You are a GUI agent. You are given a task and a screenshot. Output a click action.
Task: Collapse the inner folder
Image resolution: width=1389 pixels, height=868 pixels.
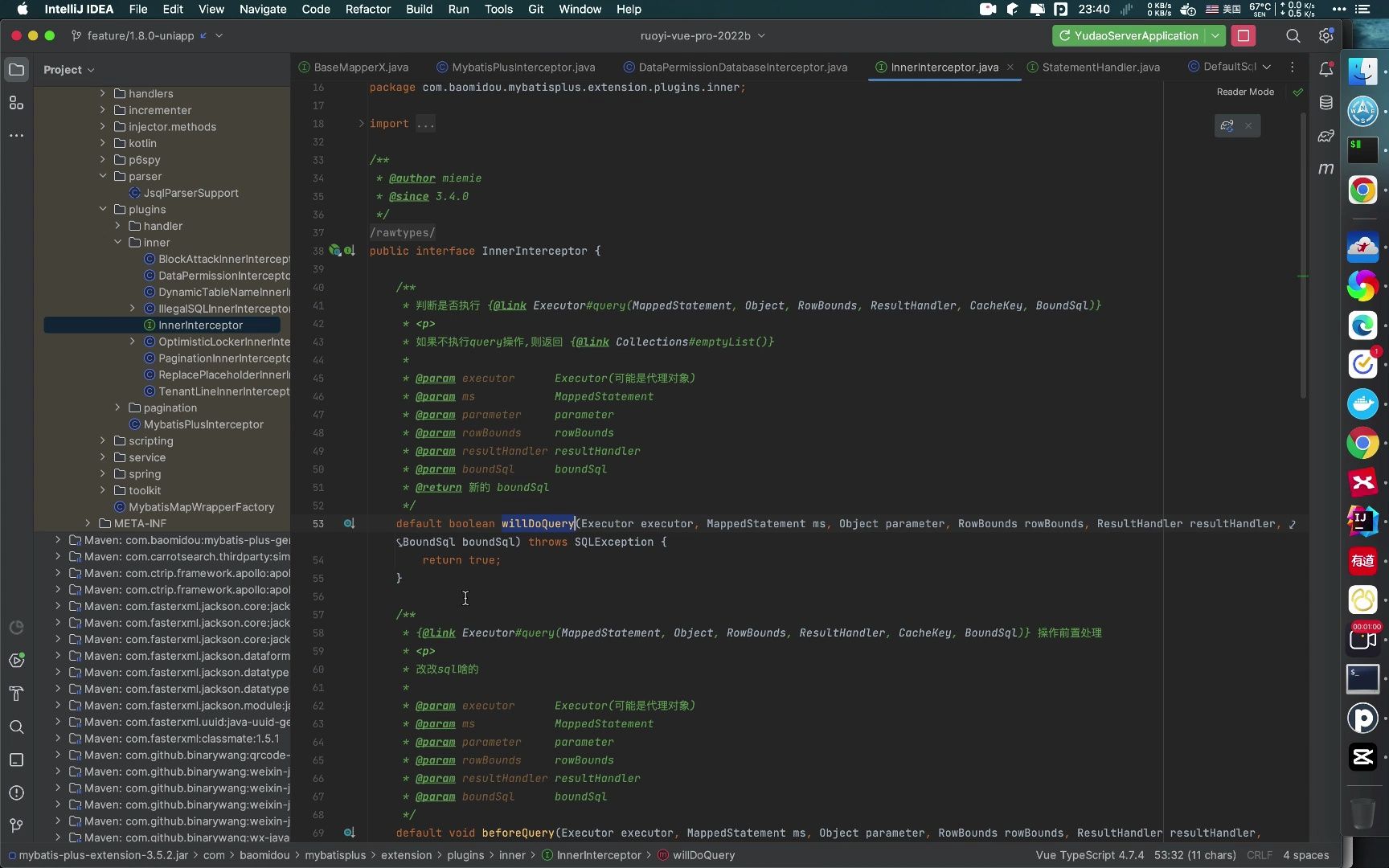tap(117, 242)
